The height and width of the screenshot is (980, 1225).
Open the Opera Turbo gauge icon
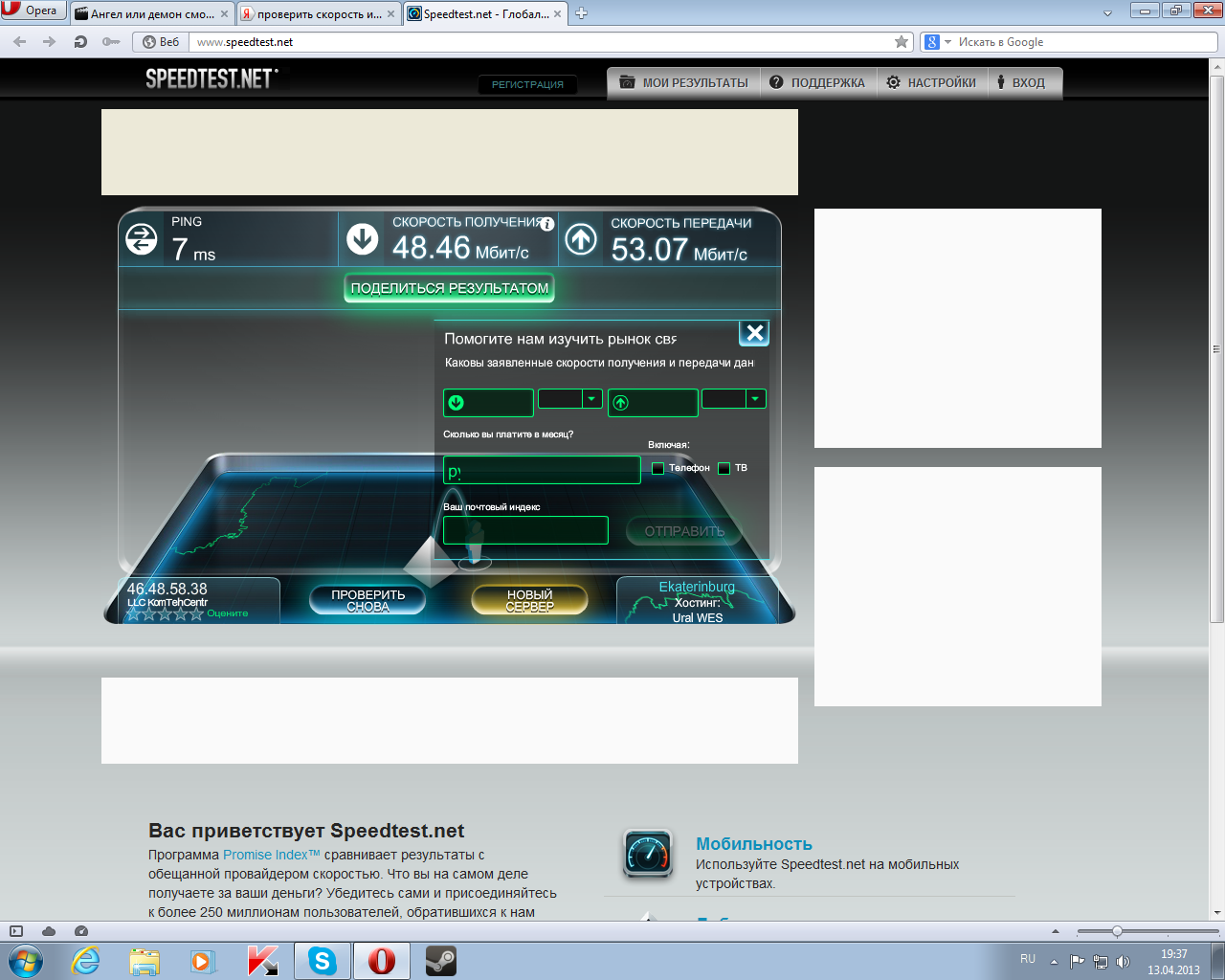pos(81,931)
